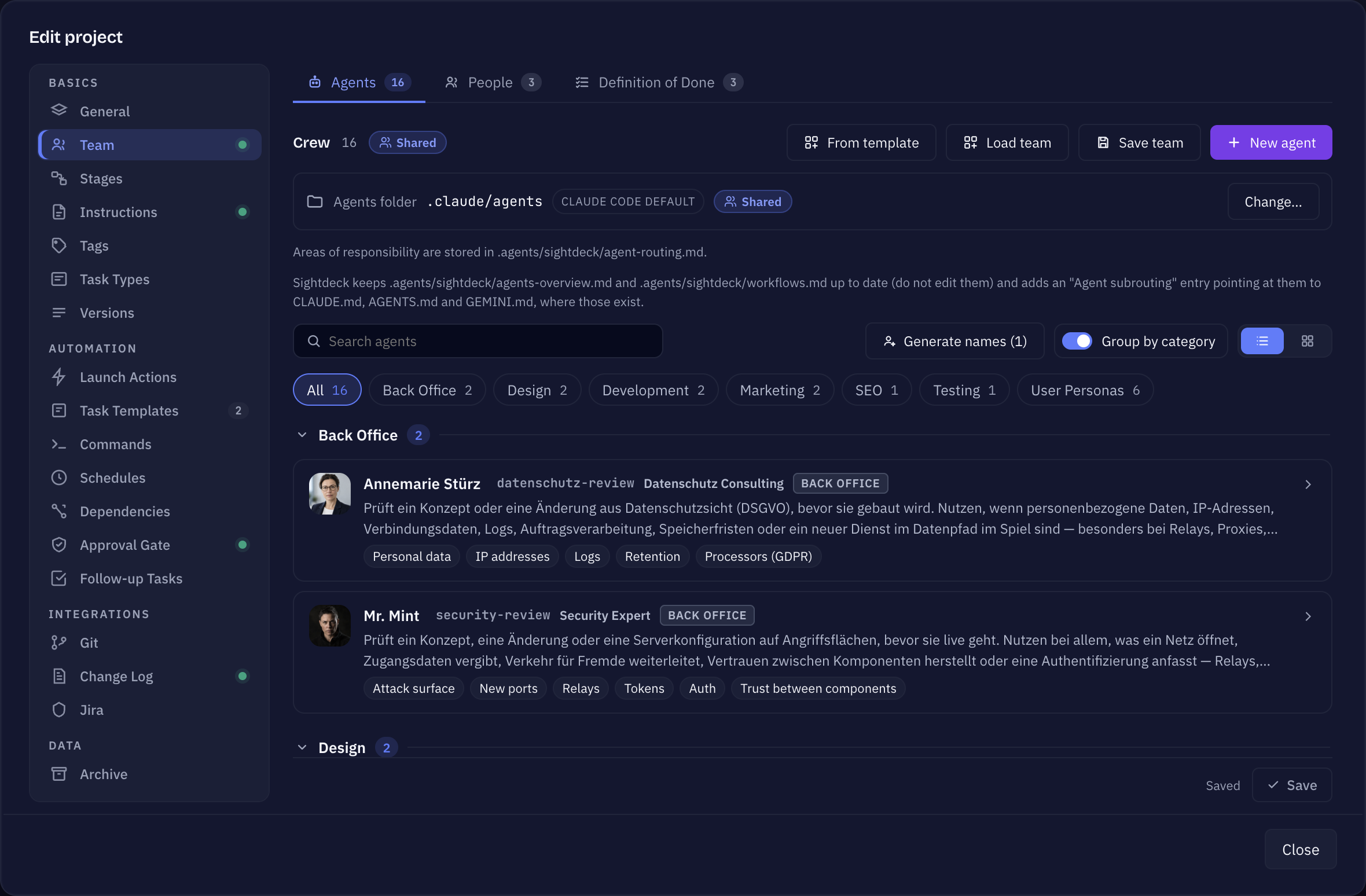
Task: Open Change Log integration
Action: click(149, 676)
